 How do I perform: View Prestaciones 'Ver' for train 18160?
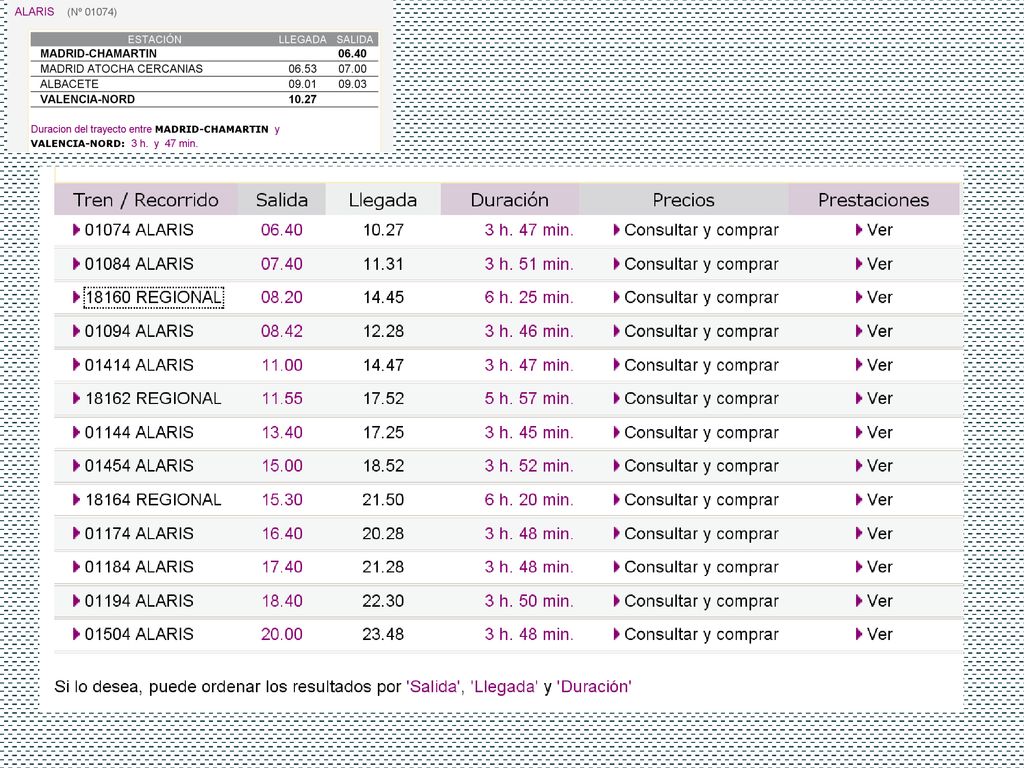pos(879,297)
